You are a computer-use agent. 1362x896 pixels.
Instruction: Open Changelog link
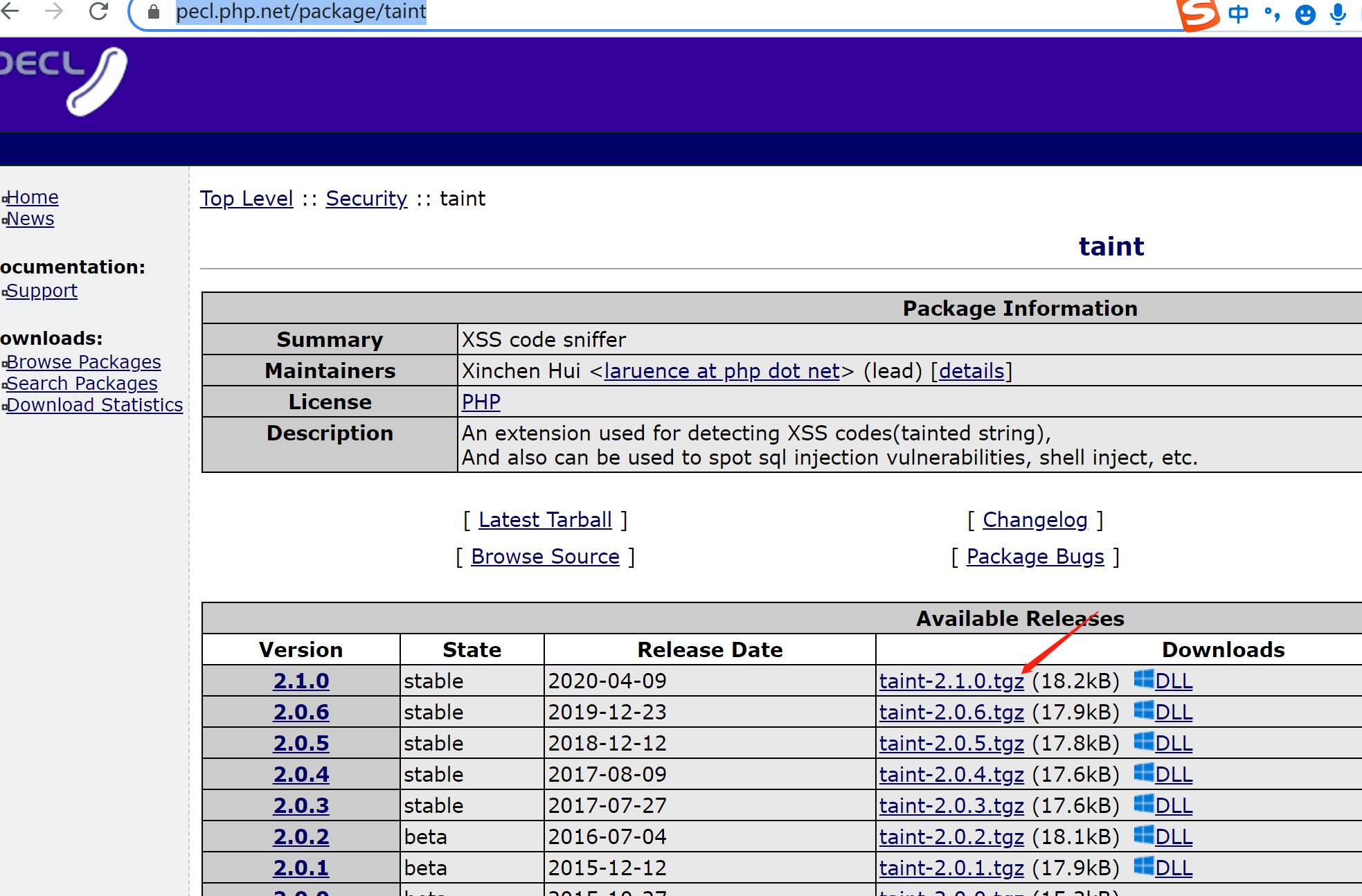(x=1034, y=520)
